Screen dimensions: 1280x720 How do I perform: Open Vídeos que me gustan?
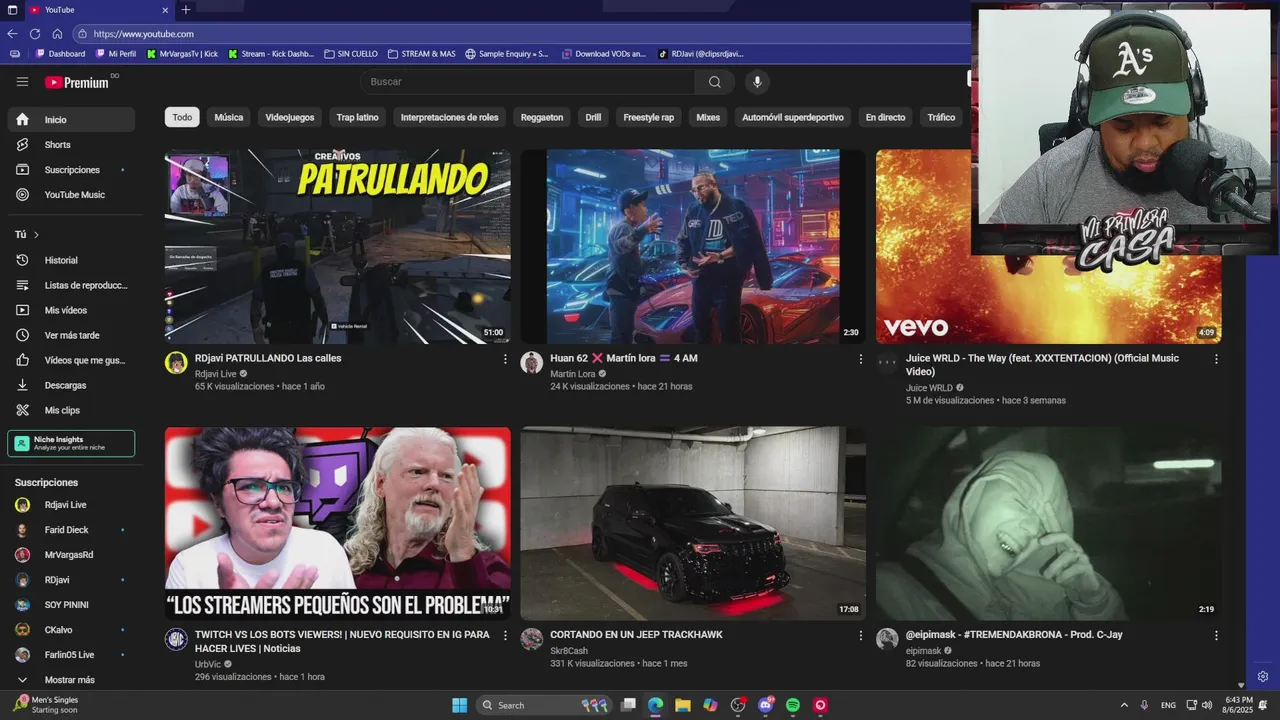(71, 360)
